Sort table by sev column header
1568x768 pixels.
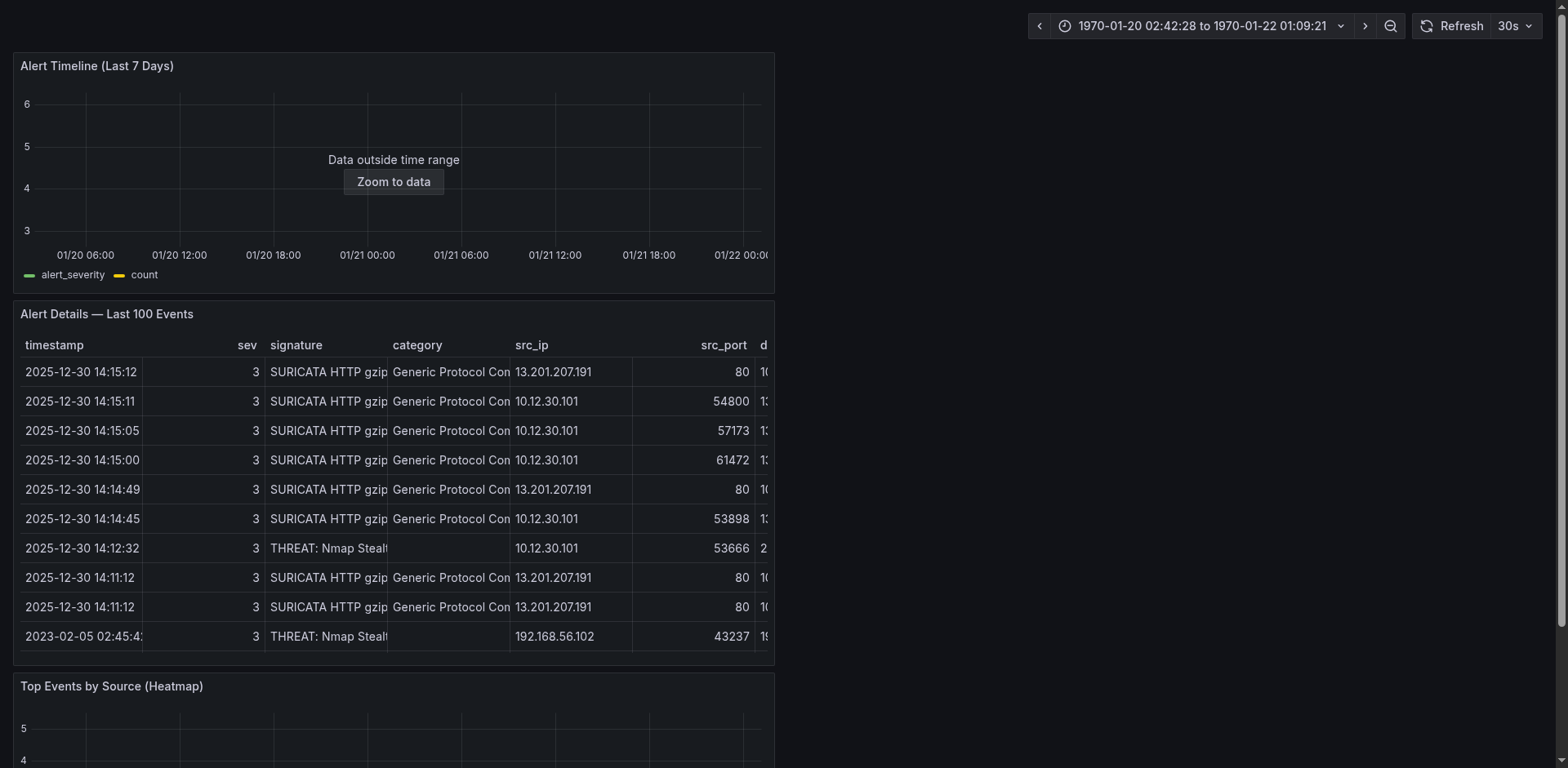pyautogui.click(x=247, y=345)
